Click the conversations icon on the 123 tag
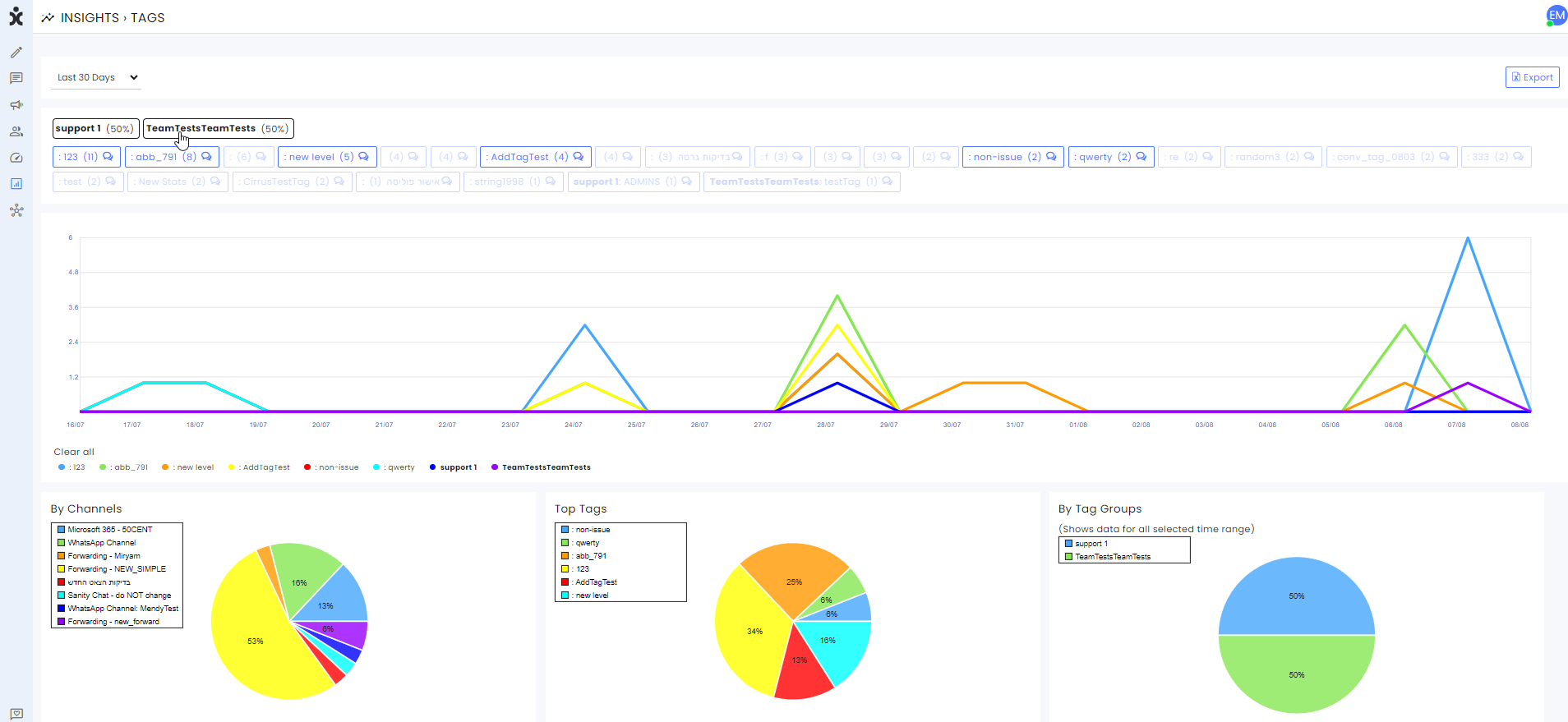Viewport: 1568px width, 722px height. [108, 156]
